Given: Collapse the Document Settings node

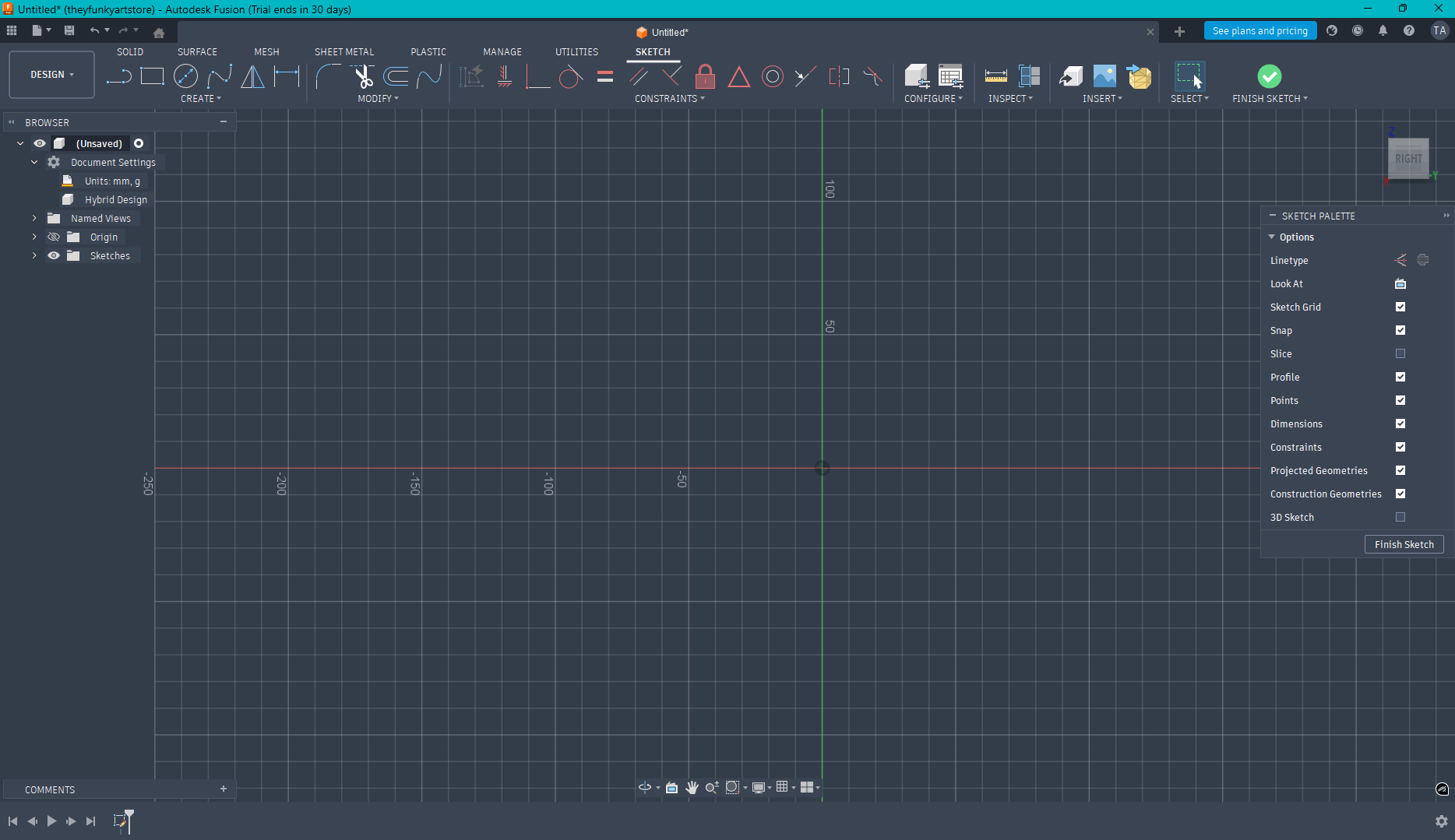Looking at the screenshot, I should [34, 162].
